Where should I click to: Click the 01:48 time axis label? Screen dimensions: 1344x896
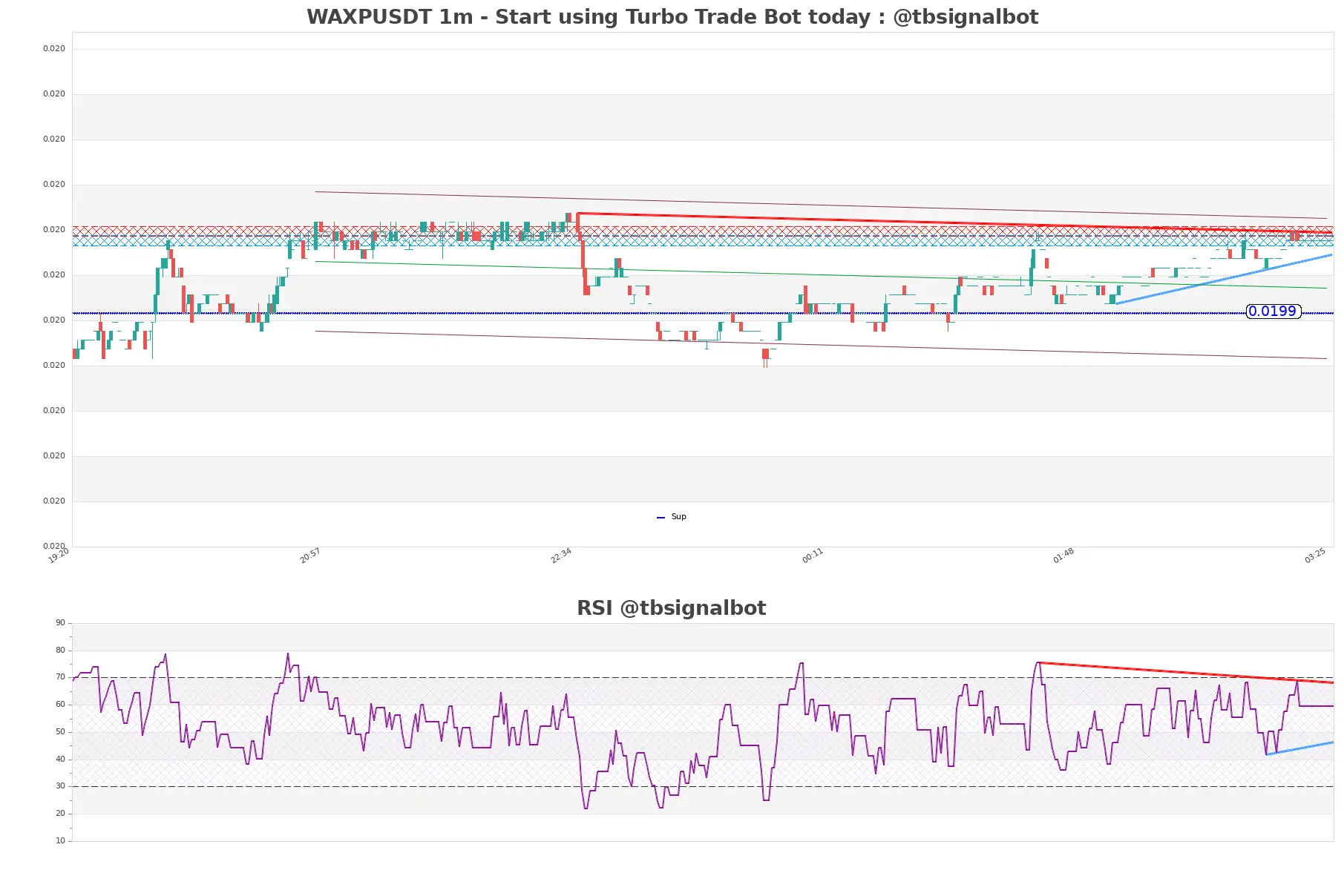[x=1063, y=556]
